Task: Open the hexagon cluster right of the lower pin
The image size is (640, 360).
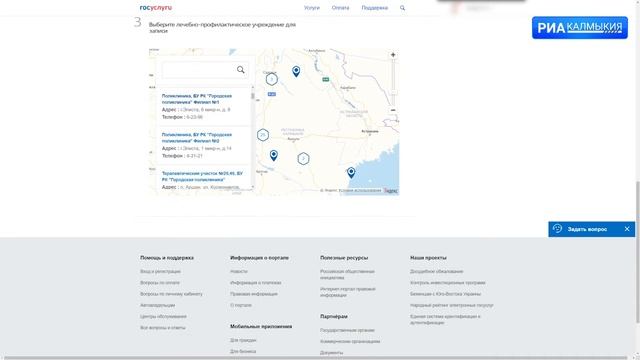Action: [303, 158]
